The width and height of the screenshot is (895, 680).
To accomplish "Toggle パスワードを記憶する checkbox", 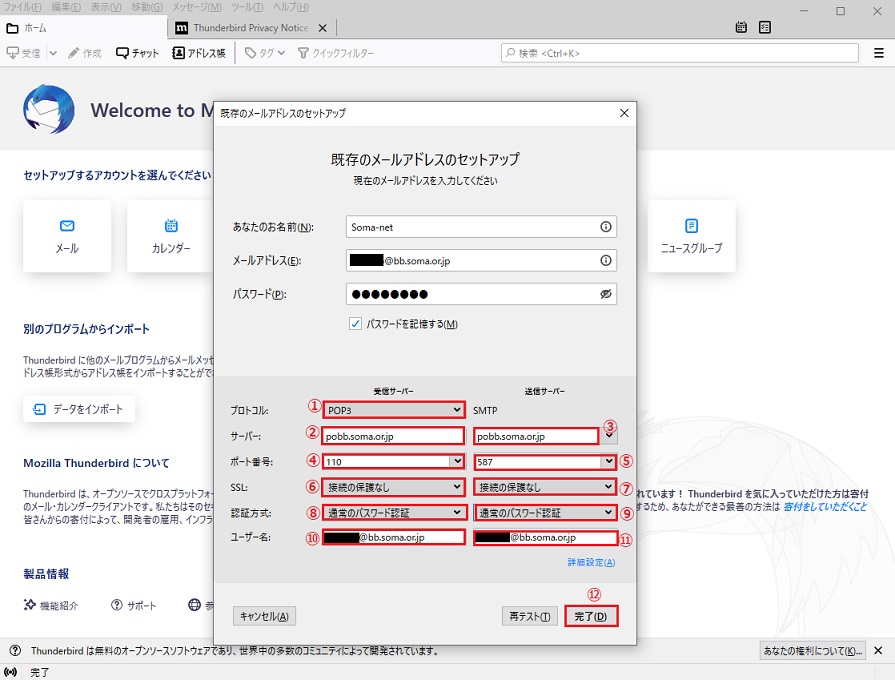I will 355,324.
